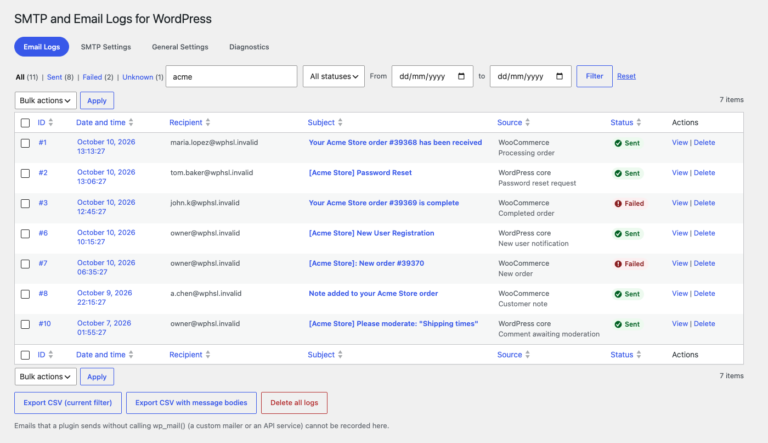
Task: Open the bottom Bulk actions dropdown
Action: click(46, 377)
